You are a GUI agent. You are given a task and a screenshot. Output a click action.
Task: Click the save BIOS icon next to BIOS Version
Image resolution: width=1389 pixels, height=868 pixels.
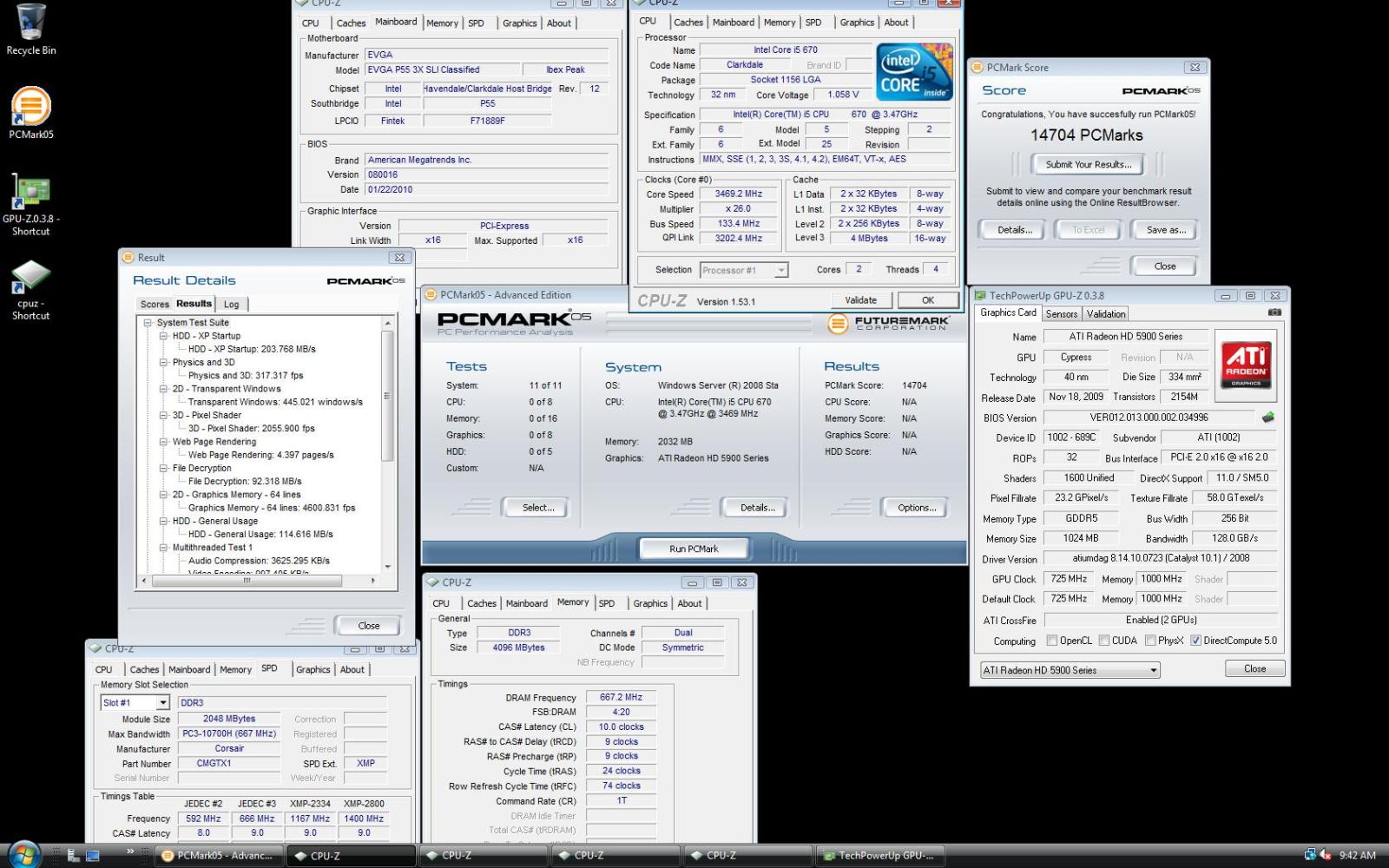[1268, 418]
